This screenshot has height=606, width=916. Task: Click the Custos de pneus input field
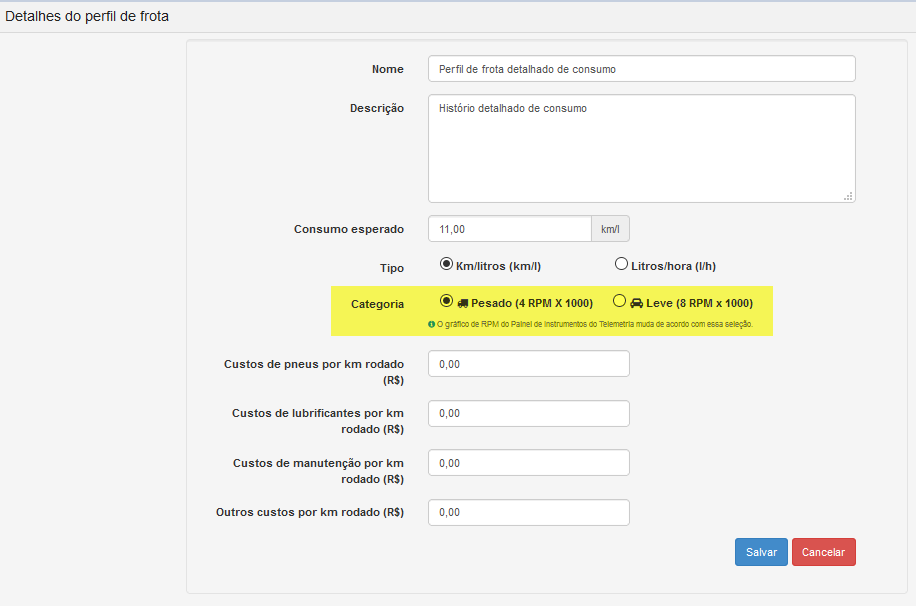click(529, 364)
